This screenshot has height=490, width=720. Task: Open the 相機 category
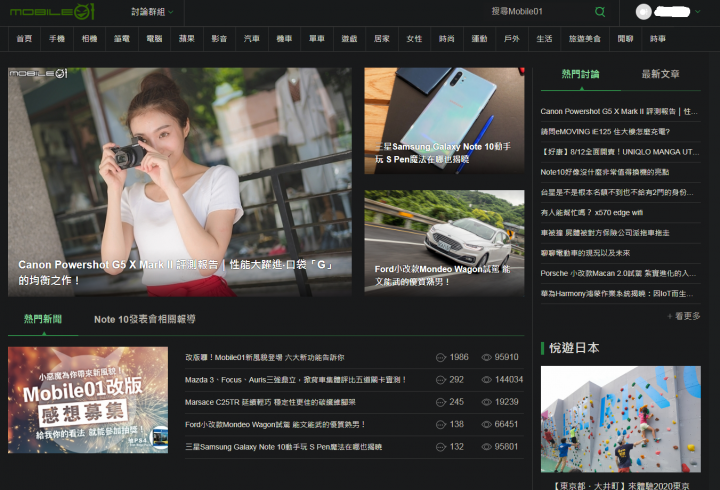(90, 39)
